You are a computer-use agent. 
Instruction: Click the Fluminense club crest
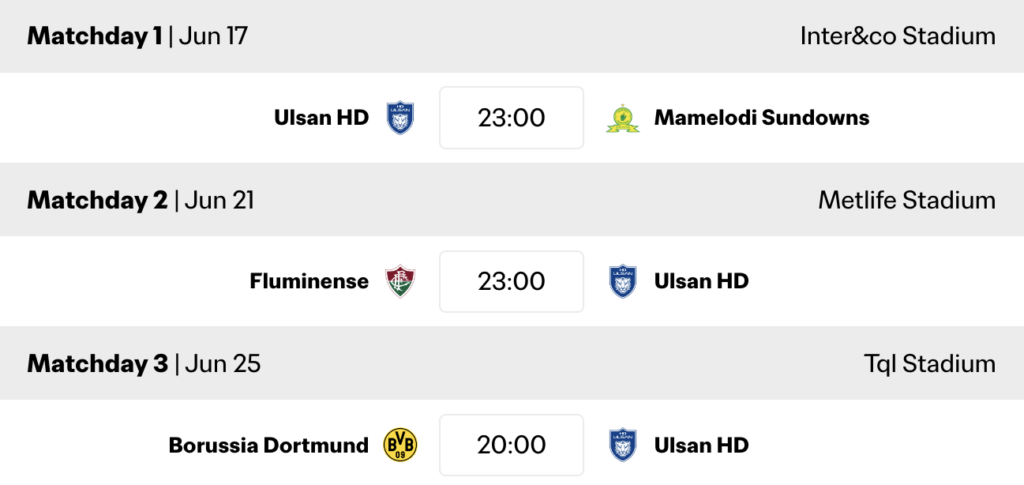click(400, 281)
